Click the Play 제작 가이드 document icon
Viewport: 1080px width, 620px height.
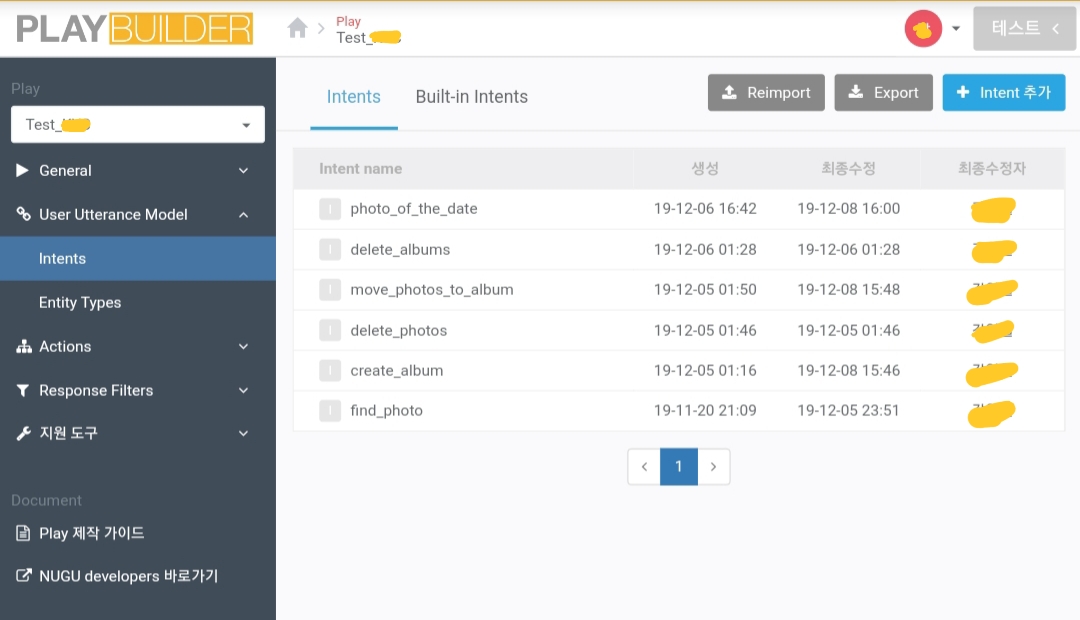coord(23,533)
